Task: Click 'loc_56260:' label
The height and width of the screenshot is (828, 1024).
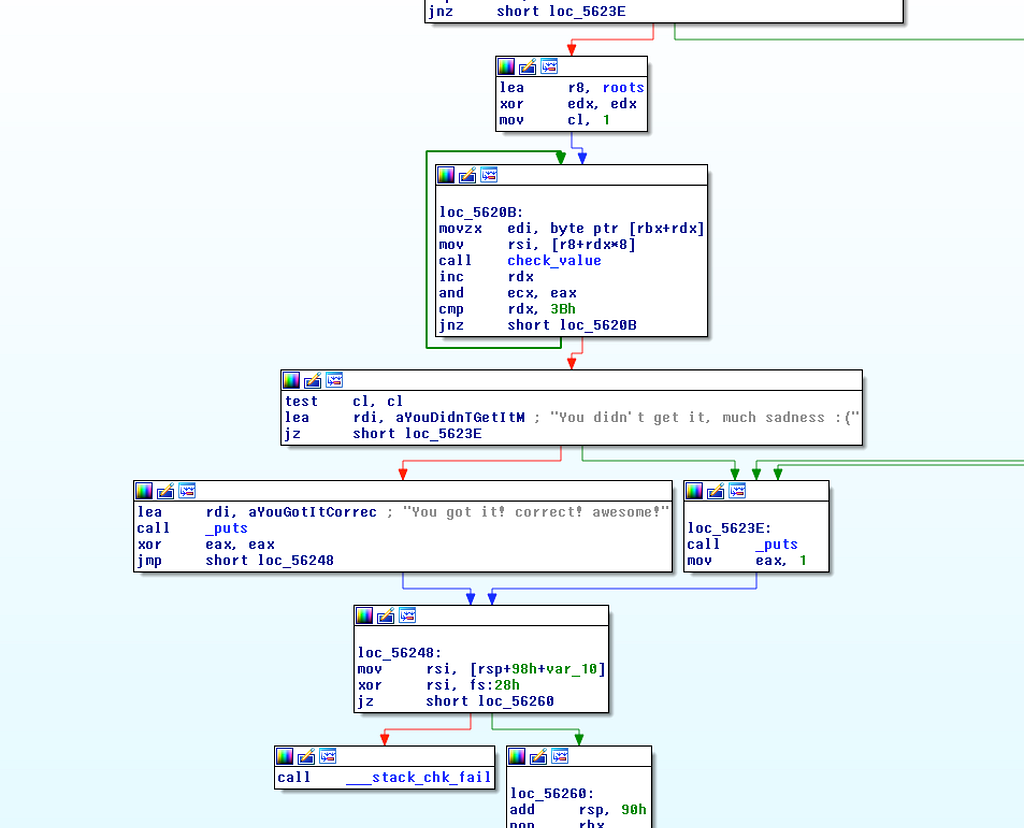Action: [552, 793]
